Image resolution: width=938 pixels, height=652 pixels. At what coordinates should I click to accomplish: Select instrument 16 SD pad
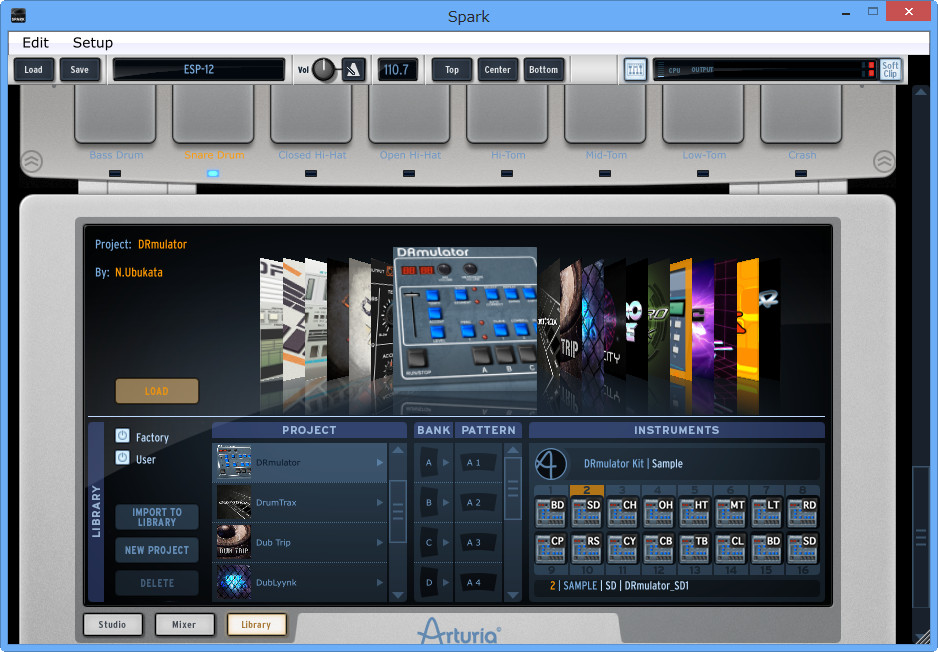[x=802, y=549]
